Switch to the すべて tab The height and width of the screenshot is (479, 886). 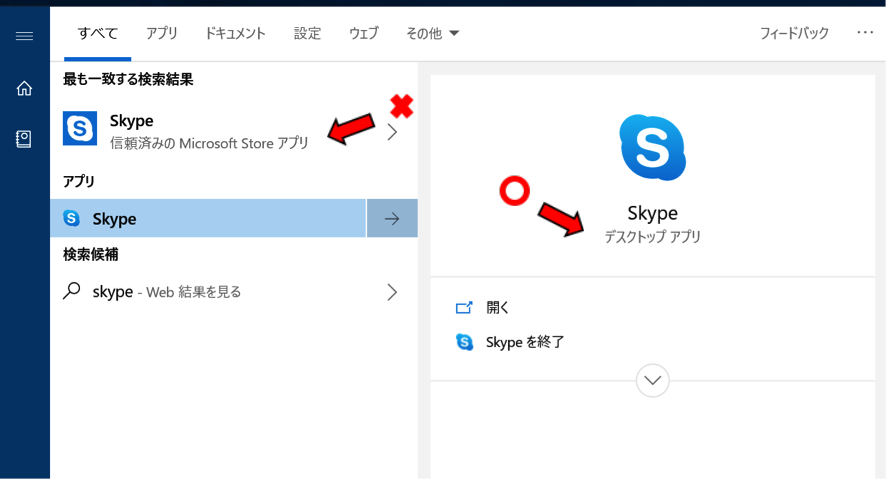(98, 33)
